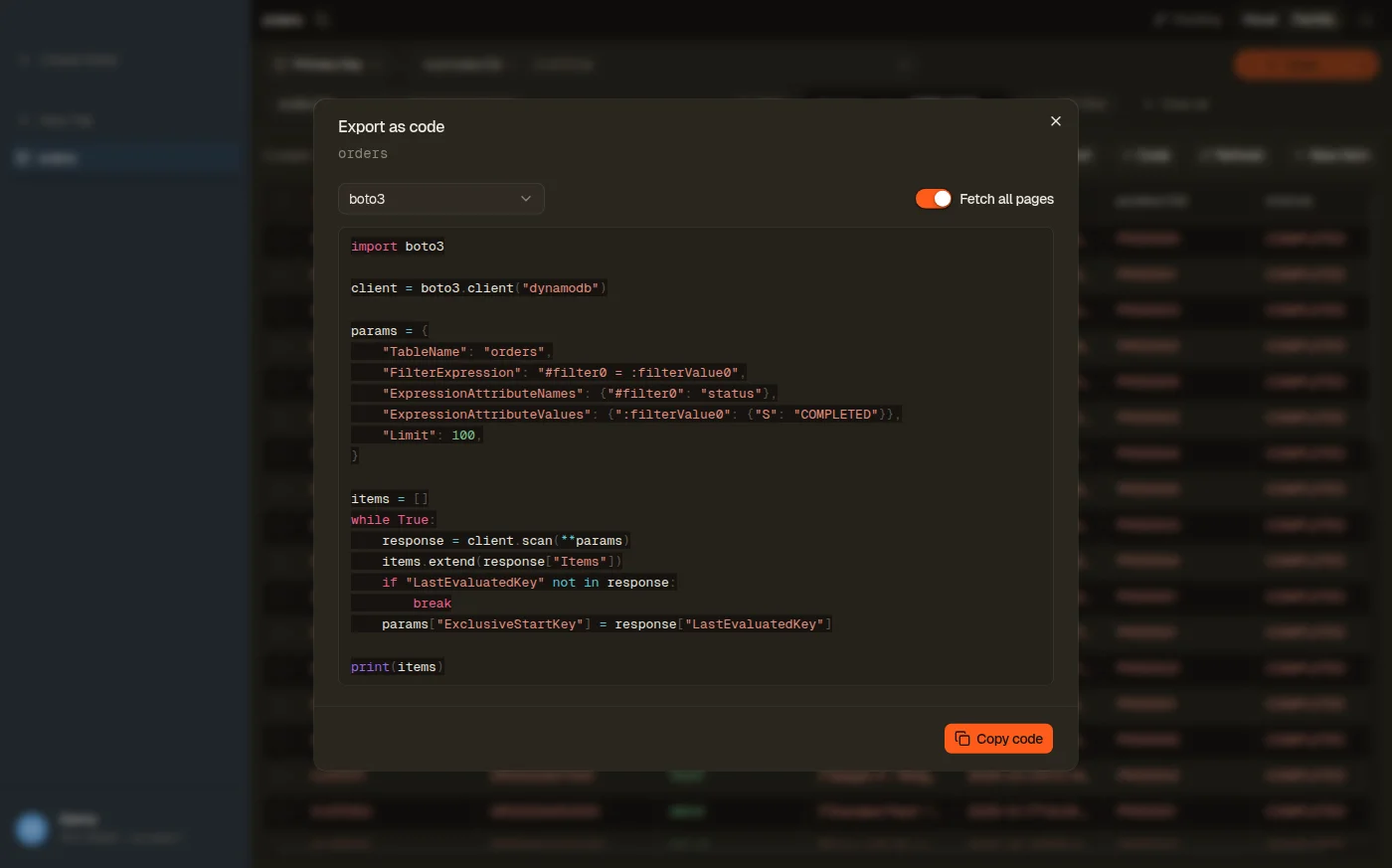The width and height of the screenshot is (1392, 868).
Task: Click the Copy code button
Action: point(998,739)
